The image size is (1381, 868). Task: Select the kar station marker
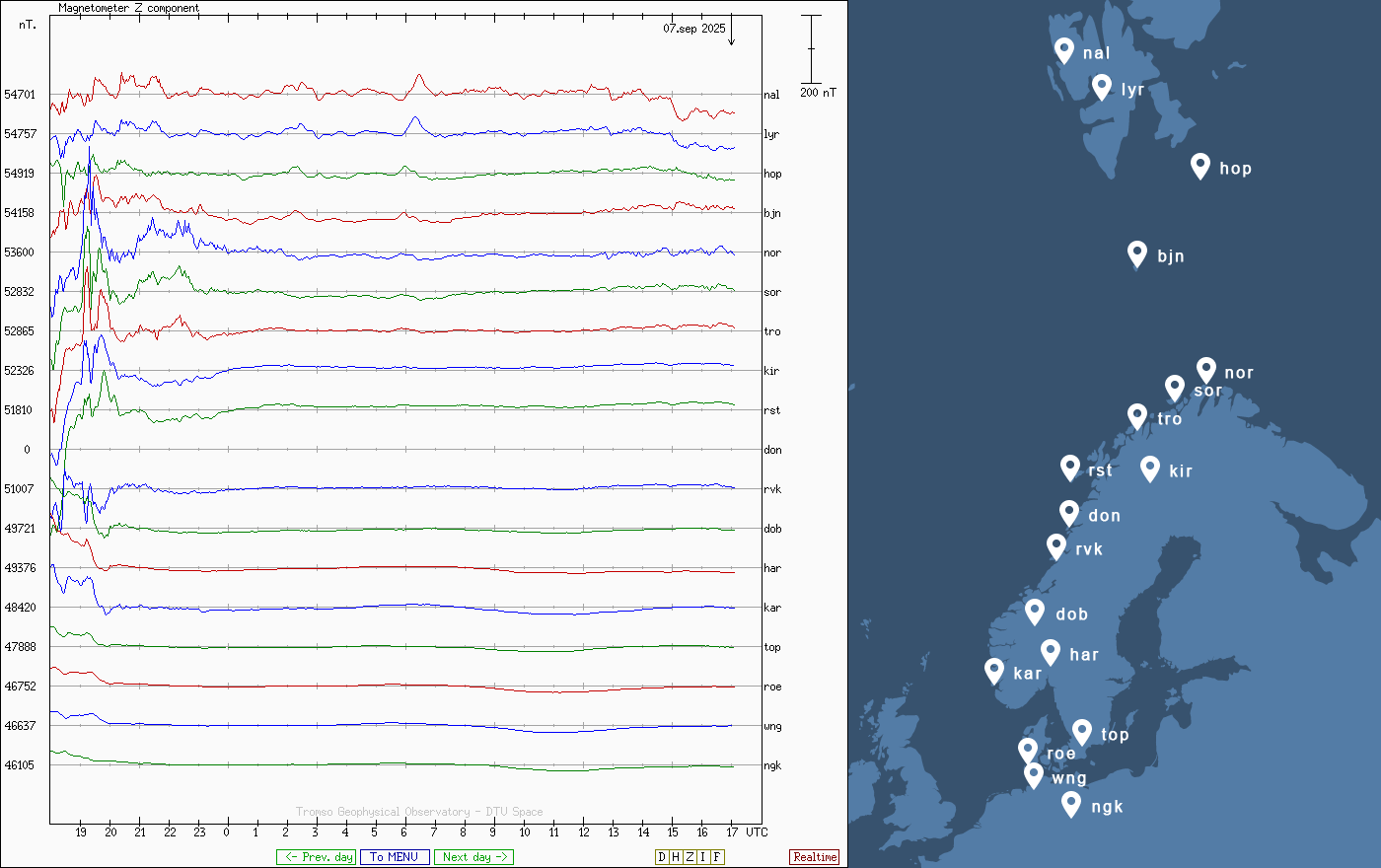[x=994, y=671]
